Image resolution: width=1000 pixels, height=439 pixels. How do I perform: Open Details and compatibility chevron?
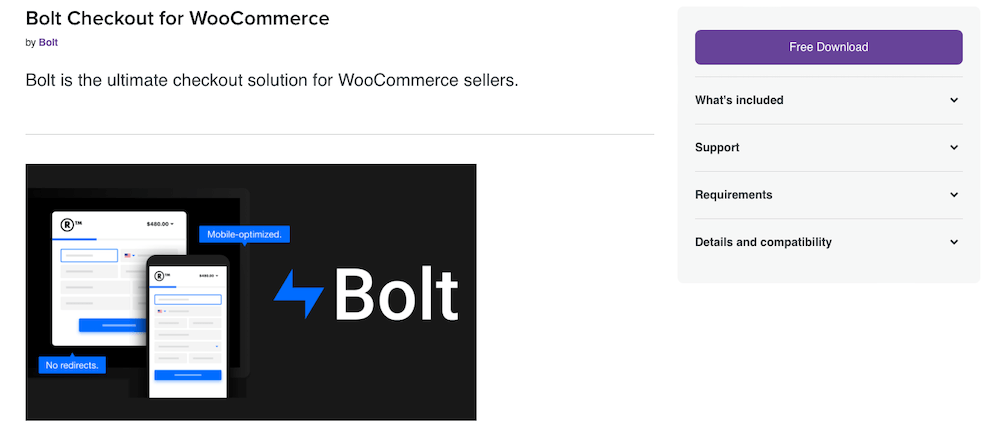953,242
